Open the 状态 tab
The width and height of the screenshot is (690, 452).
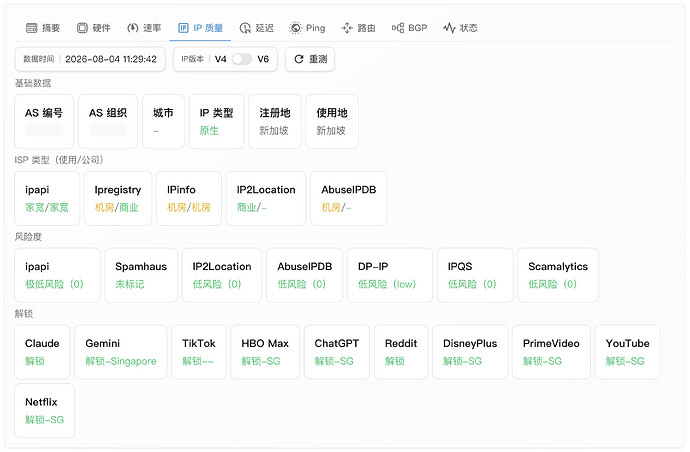(x=460, y=28)
